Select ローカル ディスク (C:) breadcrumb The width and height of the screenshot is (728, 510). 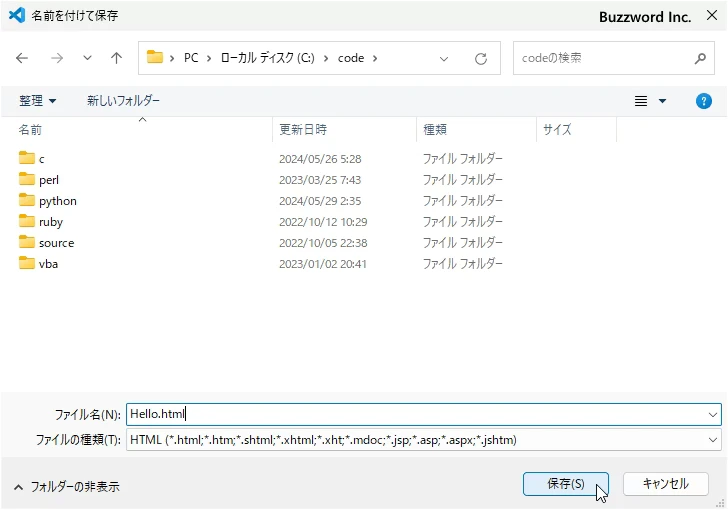(267, 58)
